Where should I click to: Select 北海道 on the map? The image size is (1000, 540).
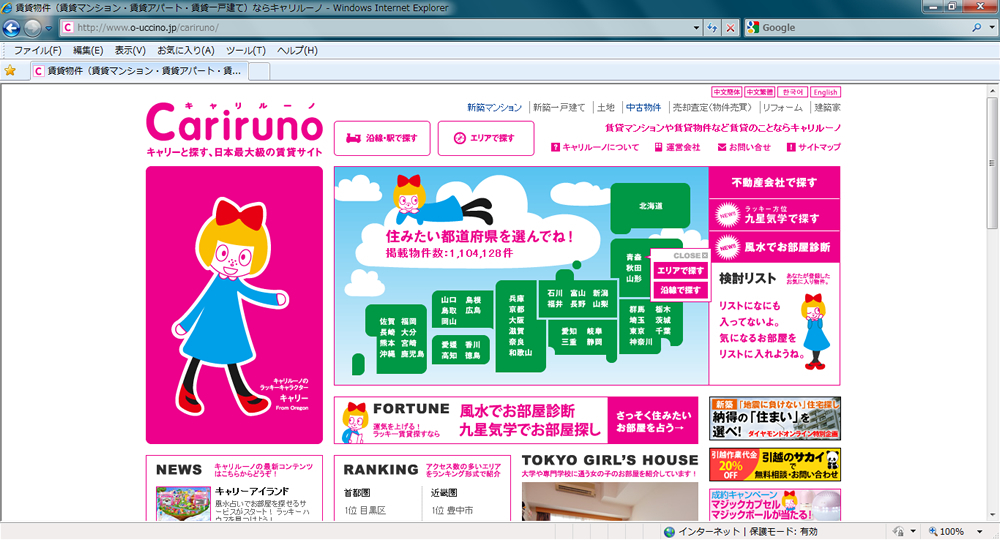pyautogui.click(x=651, y=207)
